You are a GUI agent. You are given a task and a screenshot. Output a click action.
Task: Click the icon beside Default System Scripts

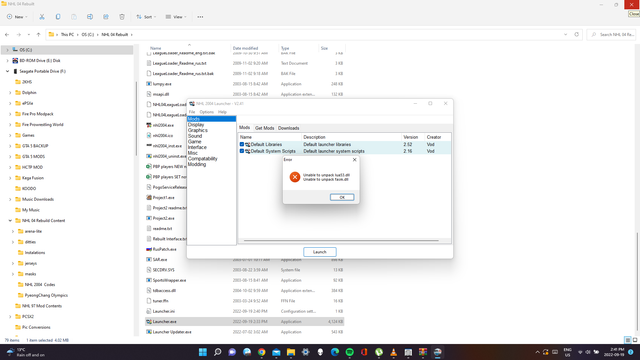(x=247, y=151)
